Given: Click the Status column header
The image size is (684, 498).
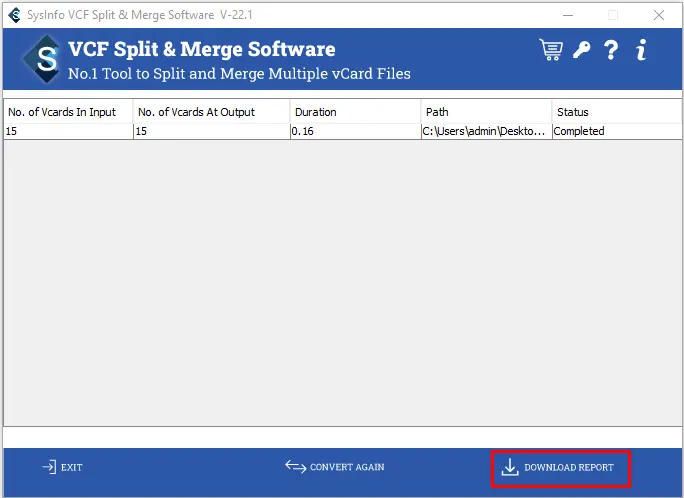Looking at the screenshot, I should pyautogui.click(x=616, y=112).
